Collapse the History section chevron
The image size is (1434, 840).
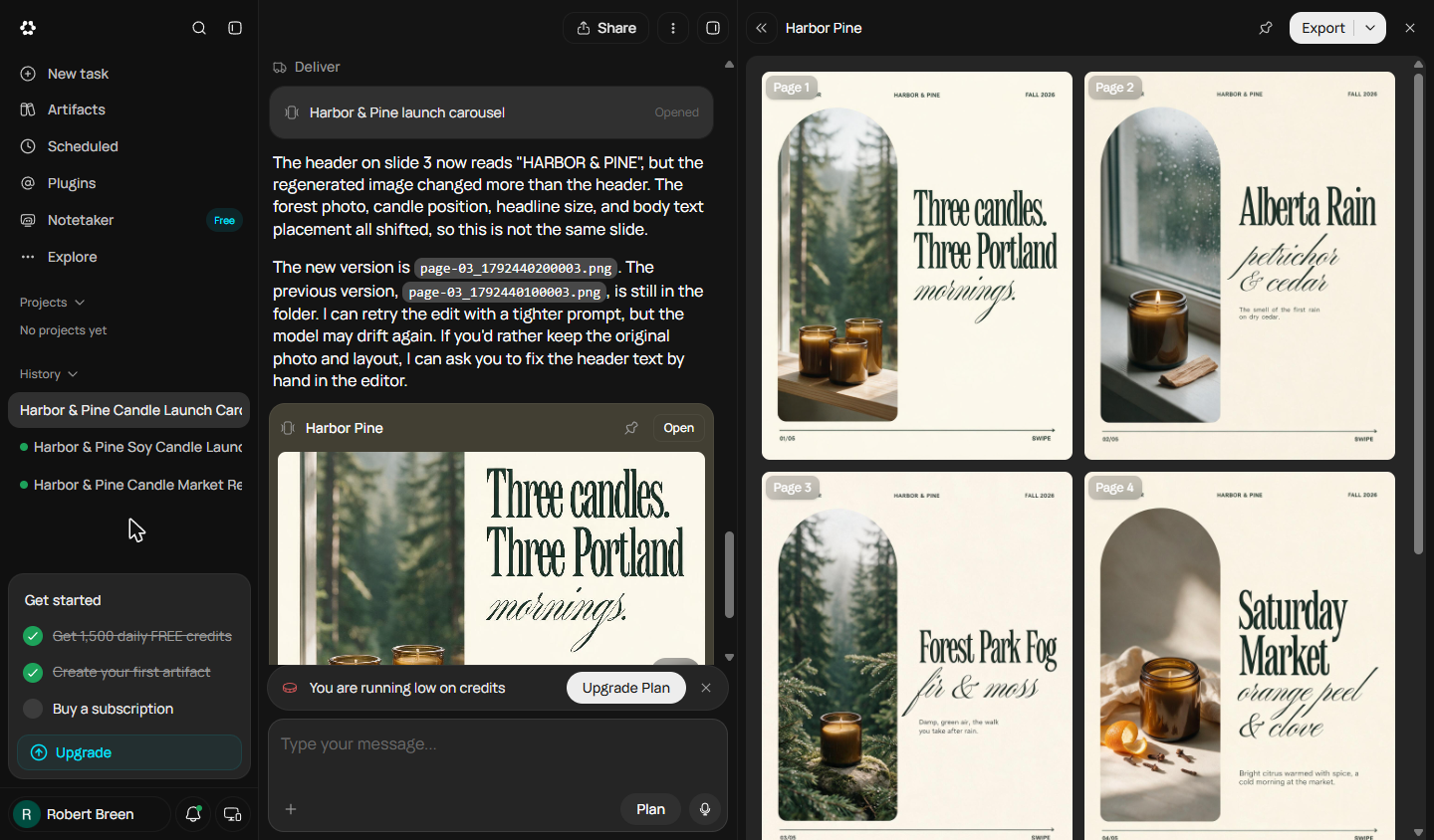tap(73, 374)
